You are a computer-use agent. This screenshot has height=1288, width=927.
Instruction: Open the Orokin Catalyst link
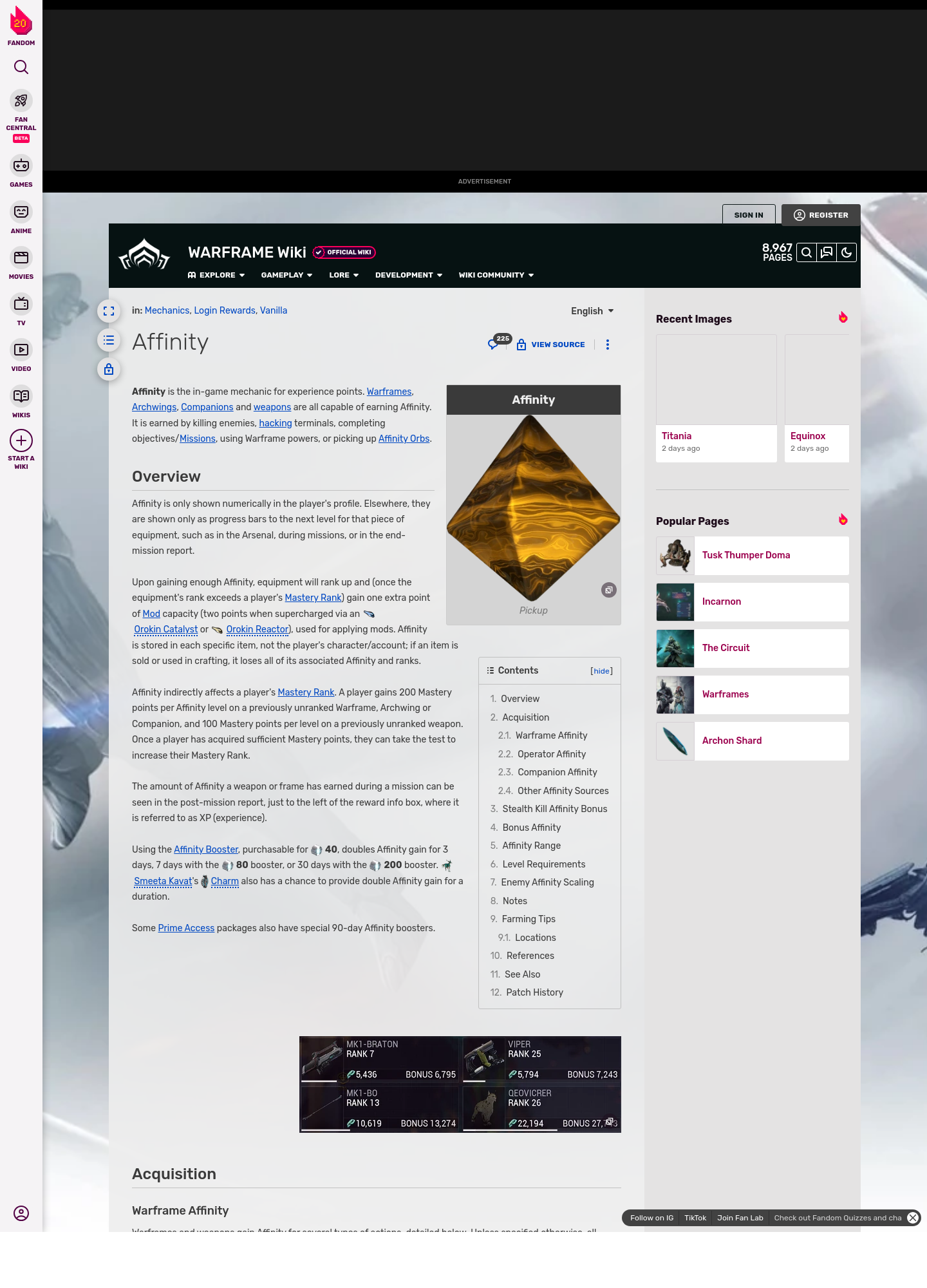(x=165, y=629)
